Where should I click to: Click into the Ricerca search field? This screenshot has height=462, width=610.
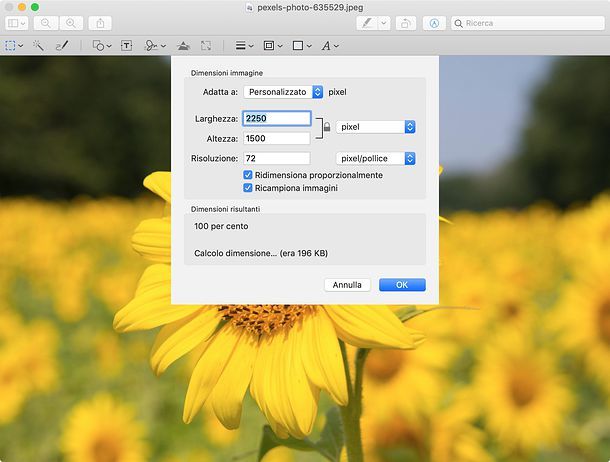point(528,23)
